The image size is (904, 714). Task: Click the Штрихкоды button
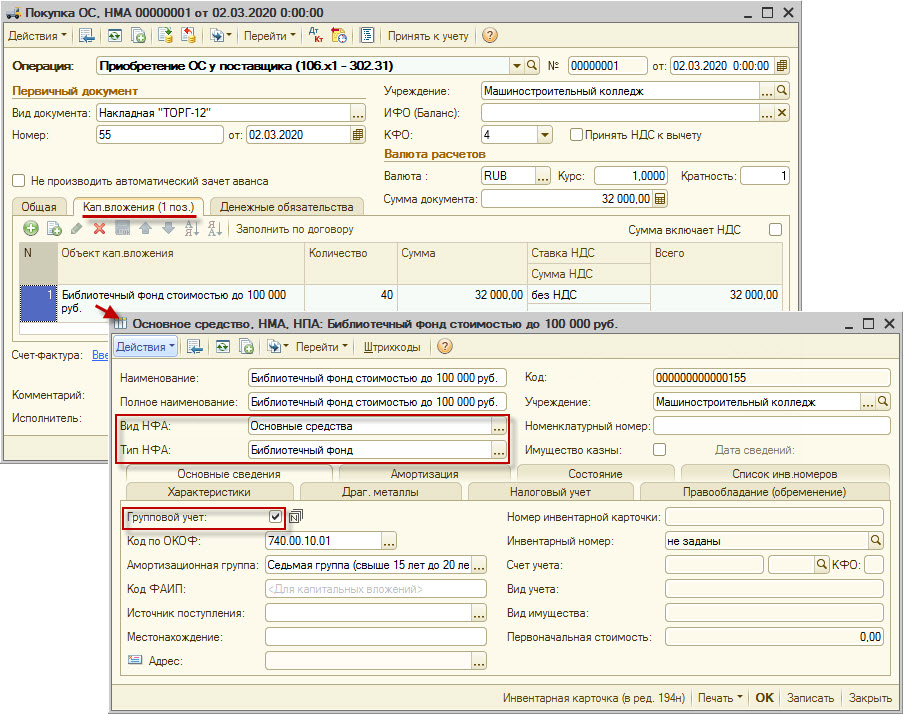(x=392, y=347)
